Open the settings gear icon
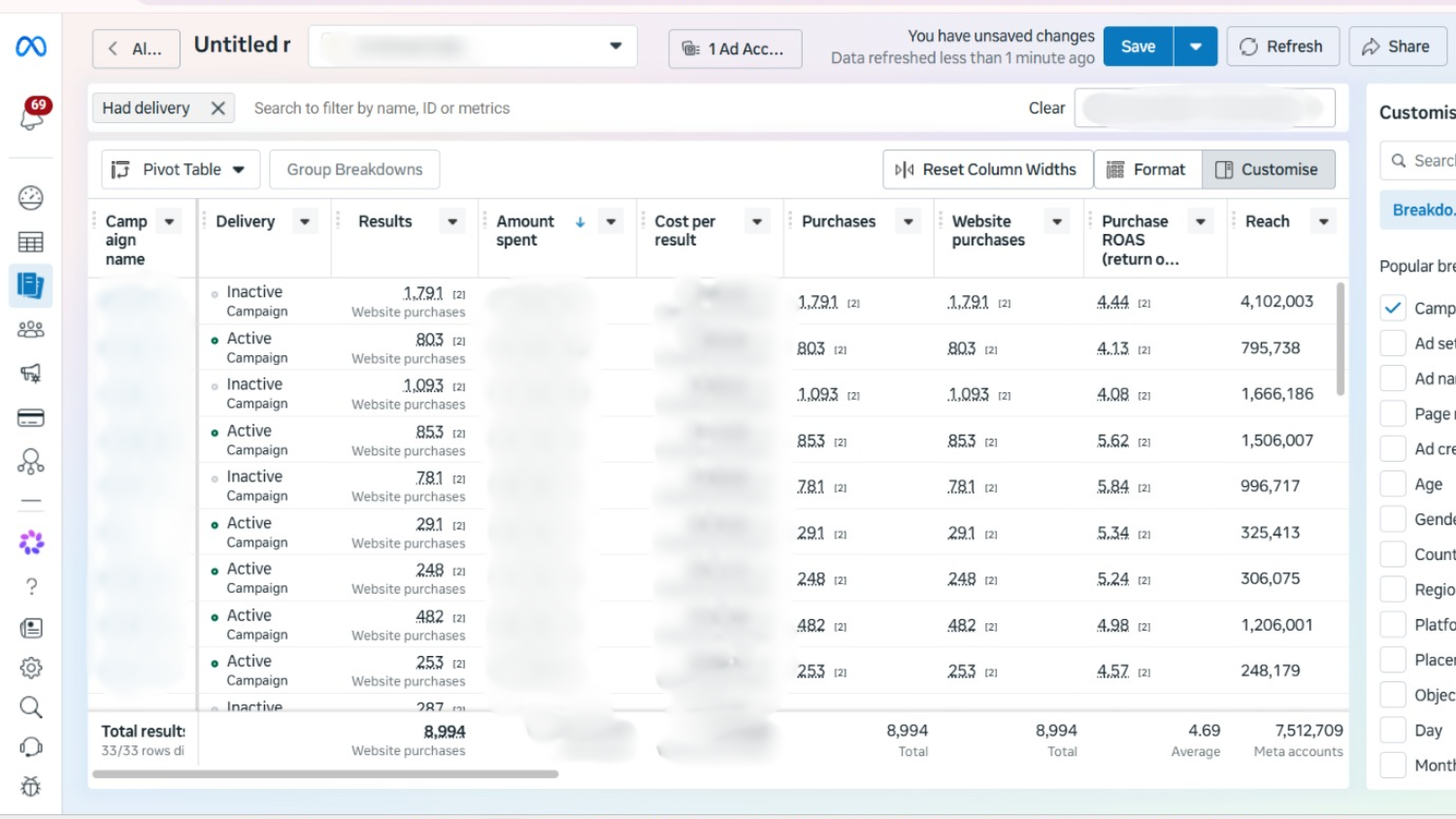The height and width of the screenshot is (819, 1456). [x=31, y=668]
